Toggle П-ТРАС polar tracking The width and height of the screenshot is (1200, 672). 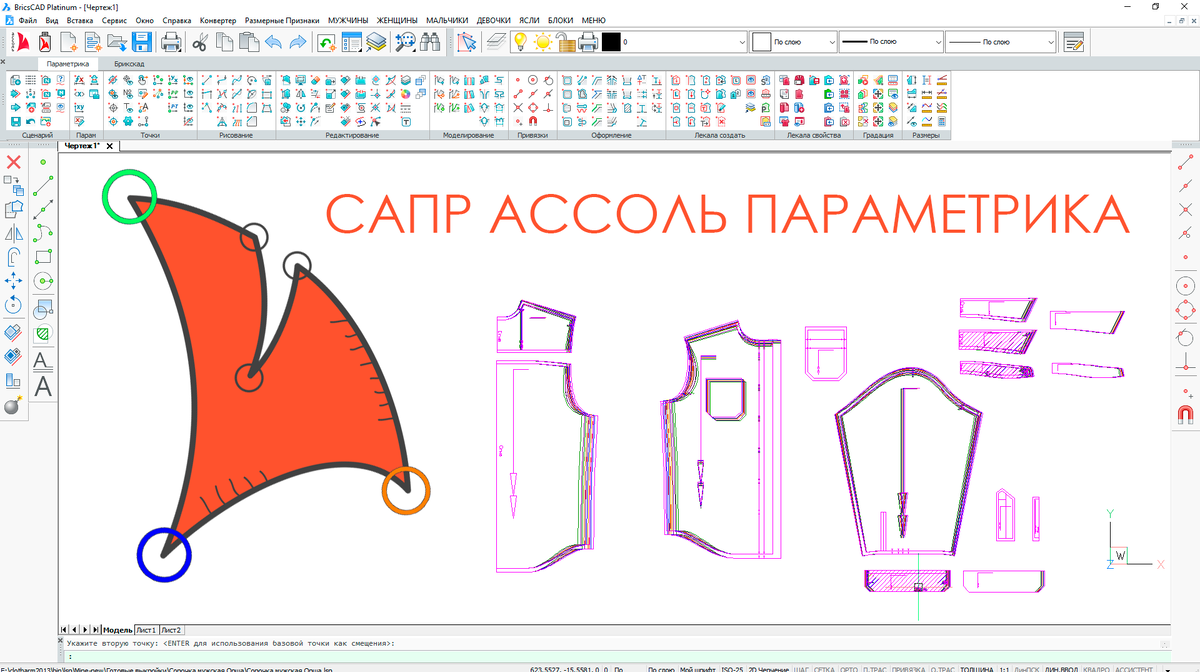point(875,668)
